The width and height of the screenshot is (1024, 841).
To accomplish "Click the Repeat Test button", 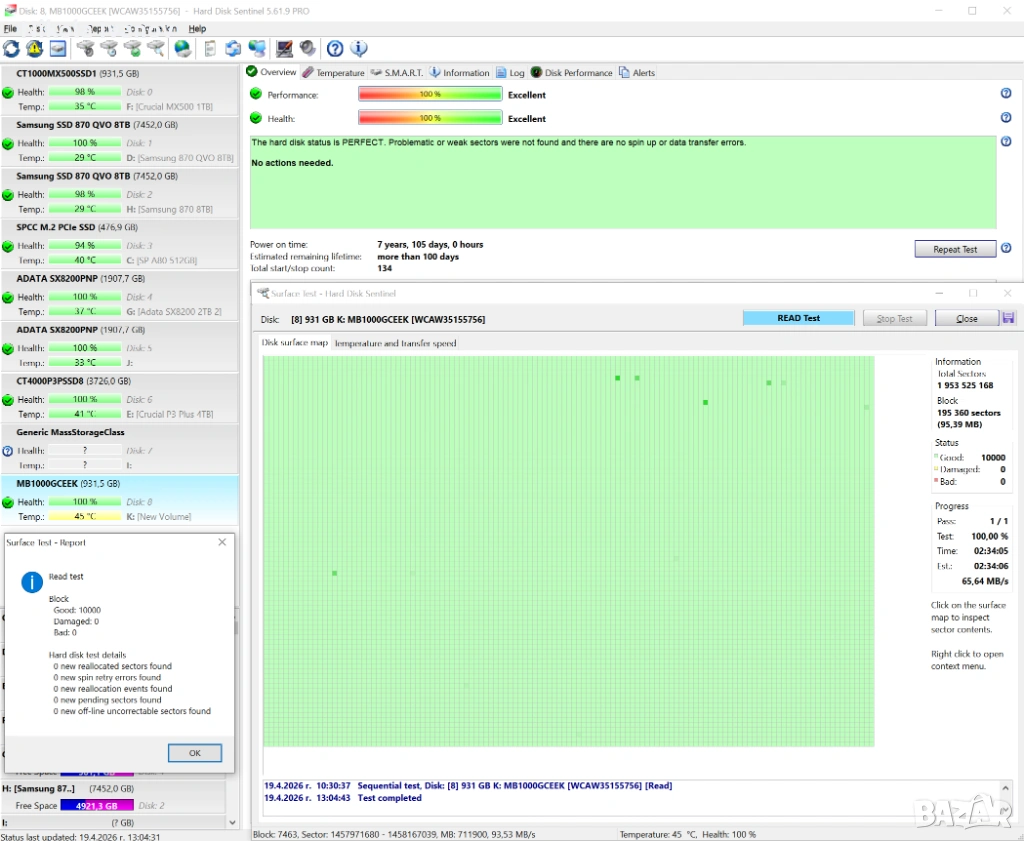I will pos(955,249).
